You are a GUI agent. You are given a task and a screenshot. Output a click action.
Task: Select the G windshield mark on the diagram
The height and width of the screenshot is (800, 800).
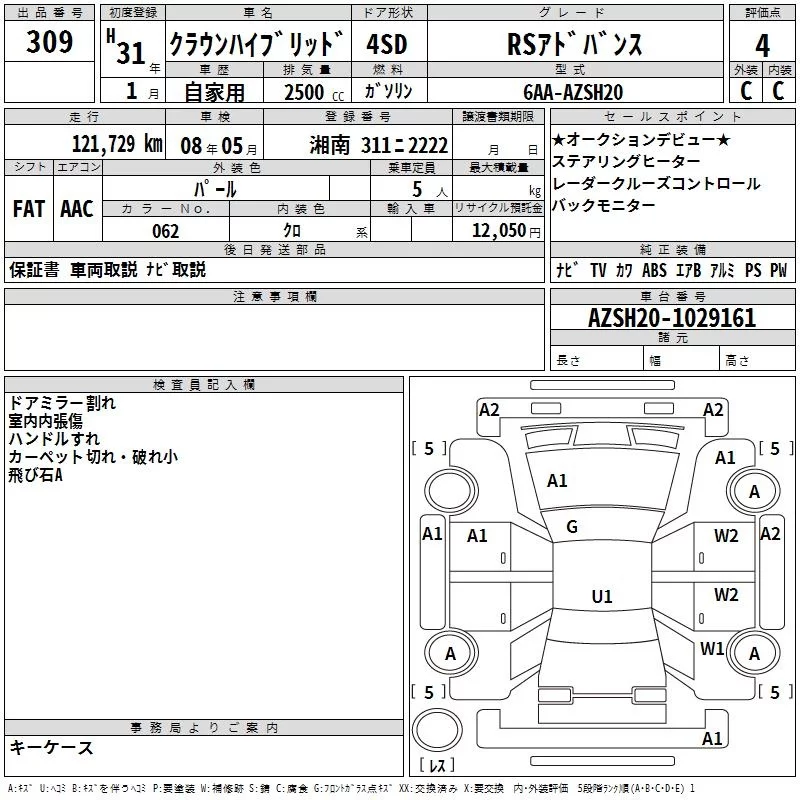pos(572,527)
